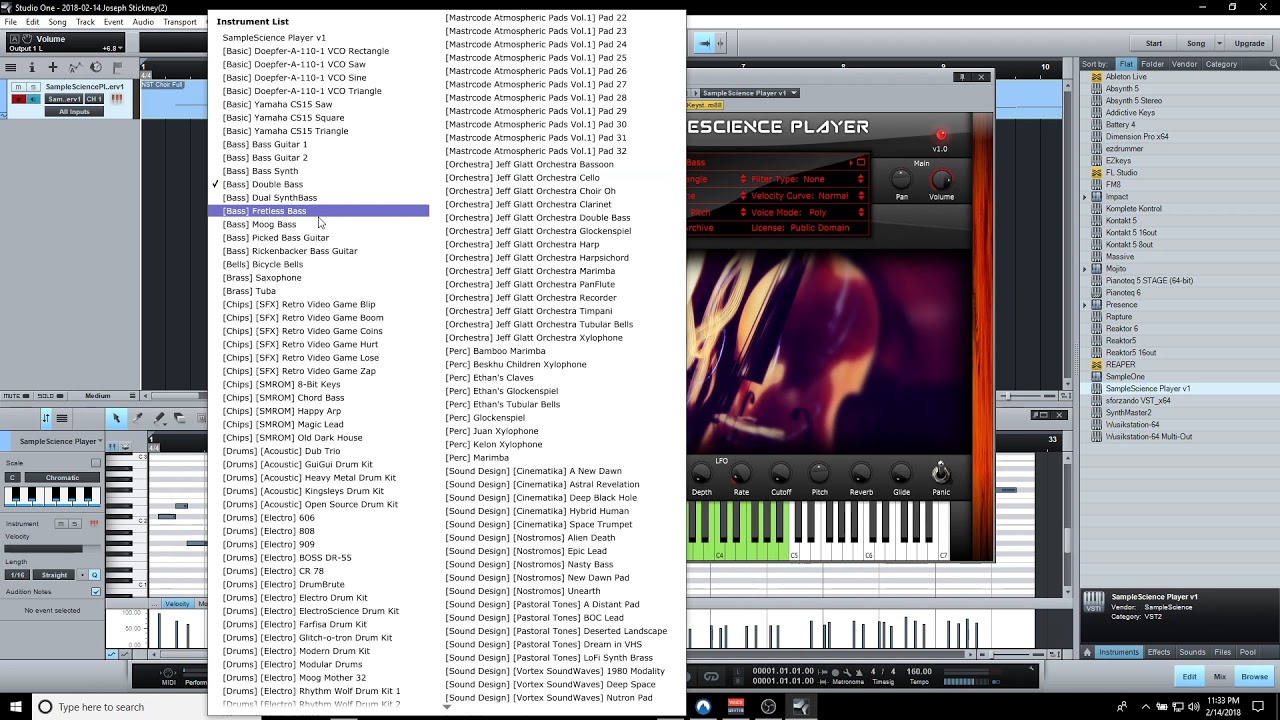
Task: Show automation with the automation icon
Action: [x=75, y=67]
